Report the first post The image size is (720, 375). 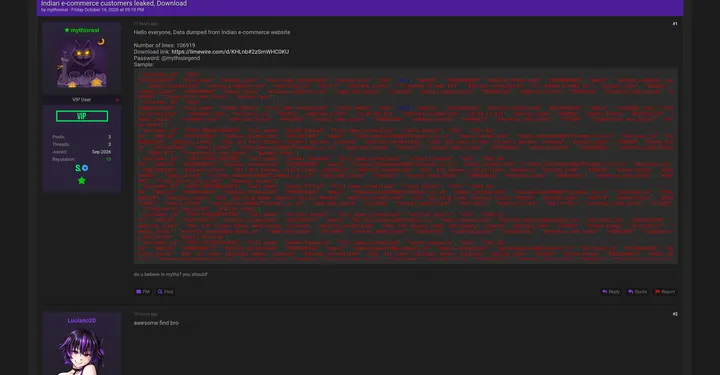pyautogui.click(x=665, y=291)
